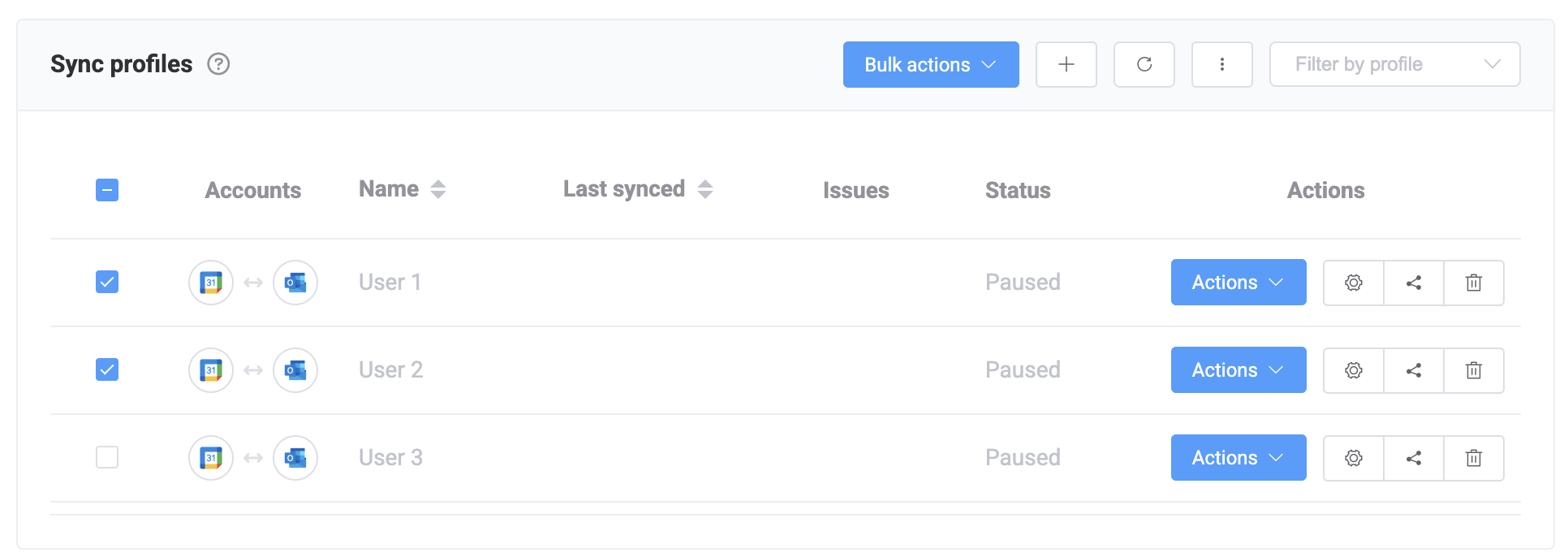1568x557 pixels.
Task: Uncheck the checkbox for User 1
Action: pos(106,282)
